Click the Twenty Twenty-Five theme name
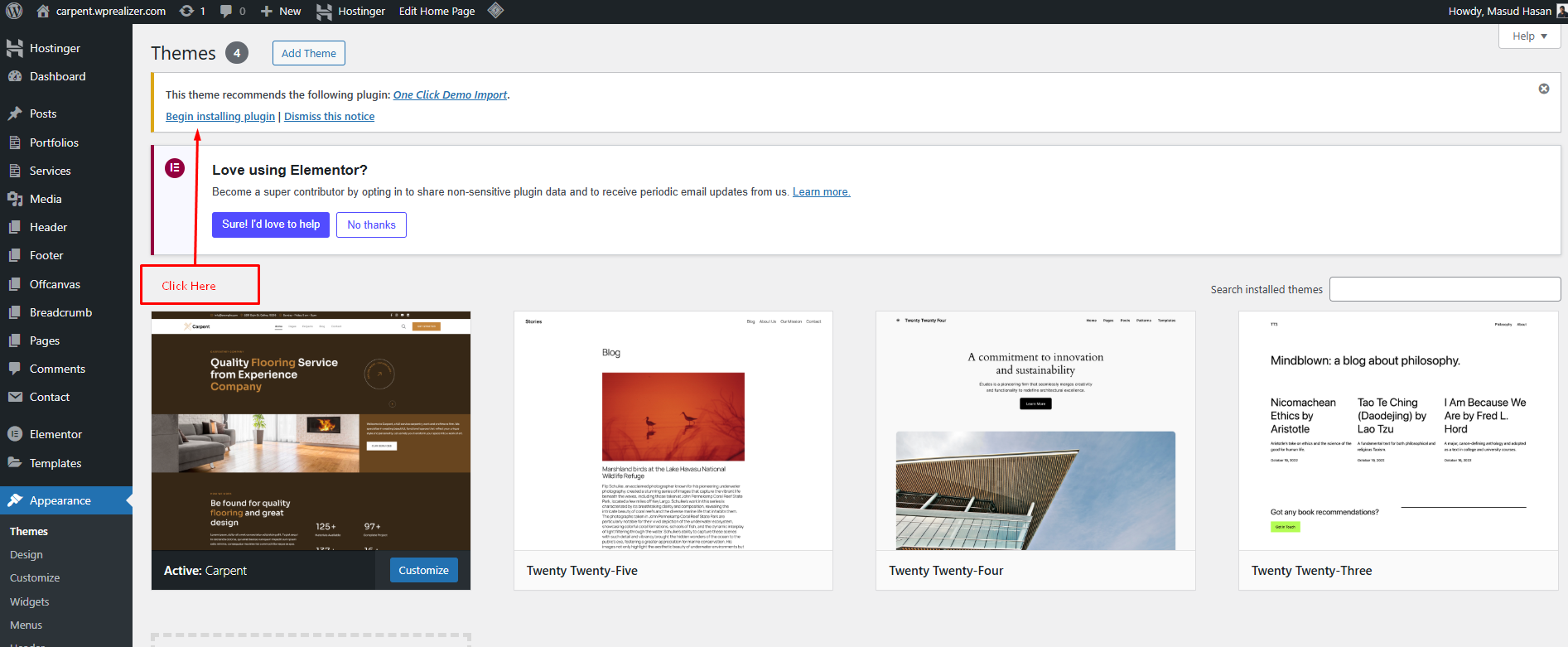The height and width of the screenshot is (647, 1568). (582, 571)
